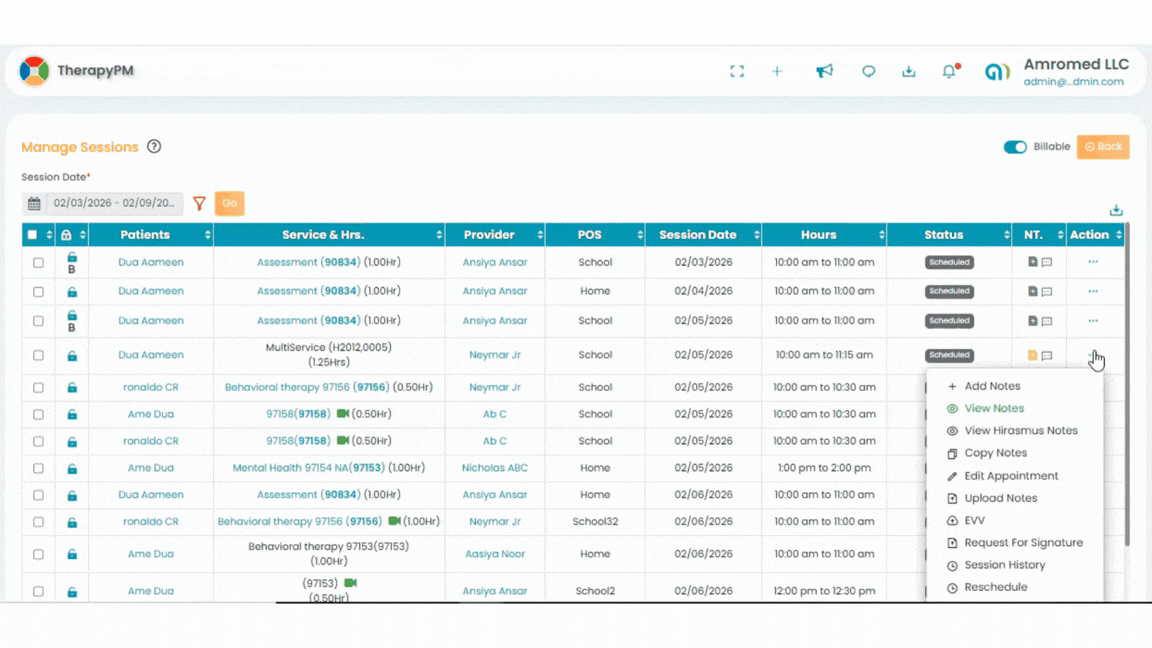The height and width of the screenshot is (648, 1152).
Task: Check the ronaldo CR Behavioral therapy 0.50Hr row
Action: pyautogui.click(x=38, y=388)
